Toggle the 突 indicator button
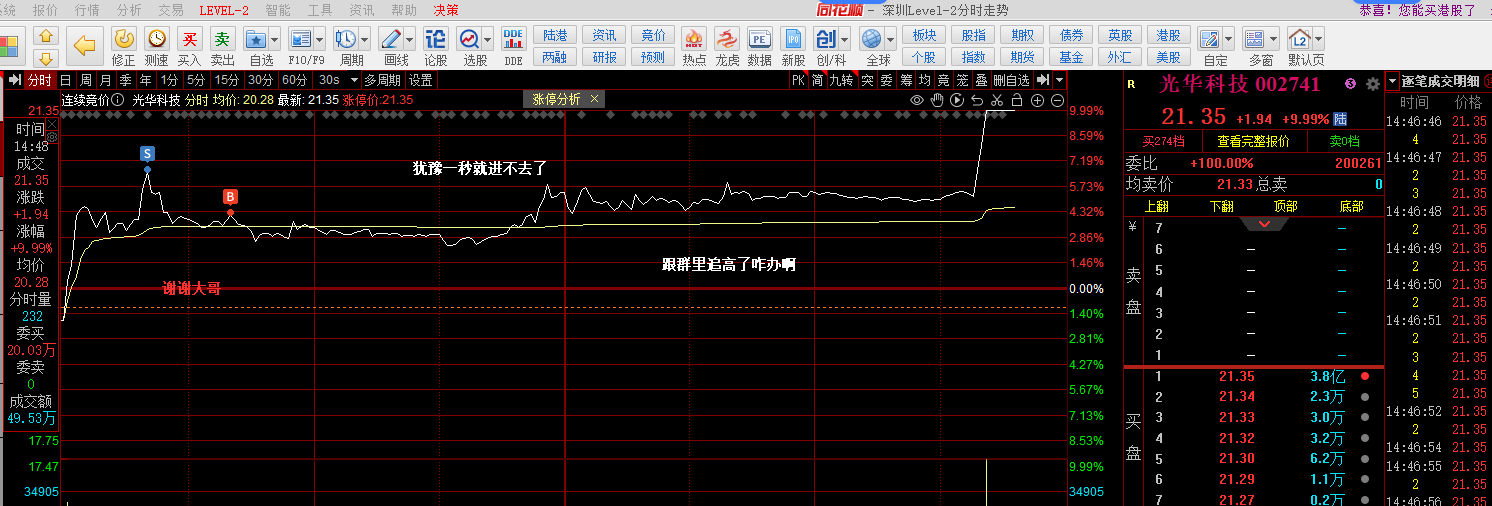 868,80
